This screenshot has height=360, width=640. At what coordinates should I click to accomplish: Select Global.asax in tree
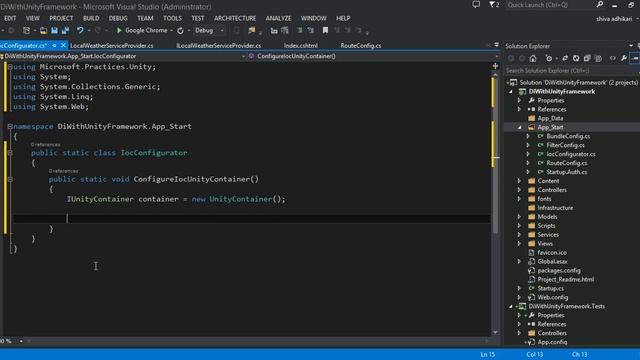(552, 261)
